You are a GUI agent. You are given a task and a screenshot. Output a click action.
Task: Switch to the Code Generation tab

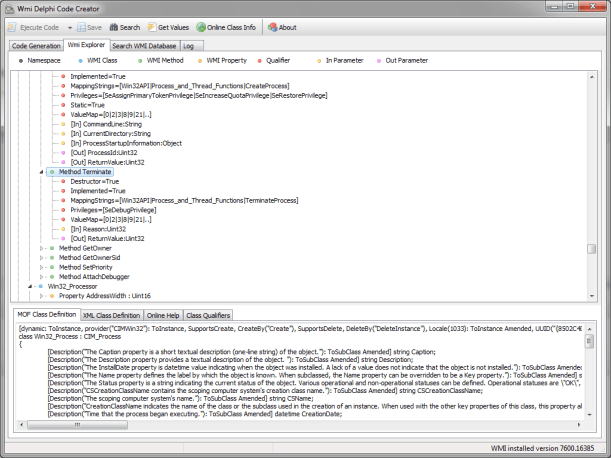click(36, 45)
